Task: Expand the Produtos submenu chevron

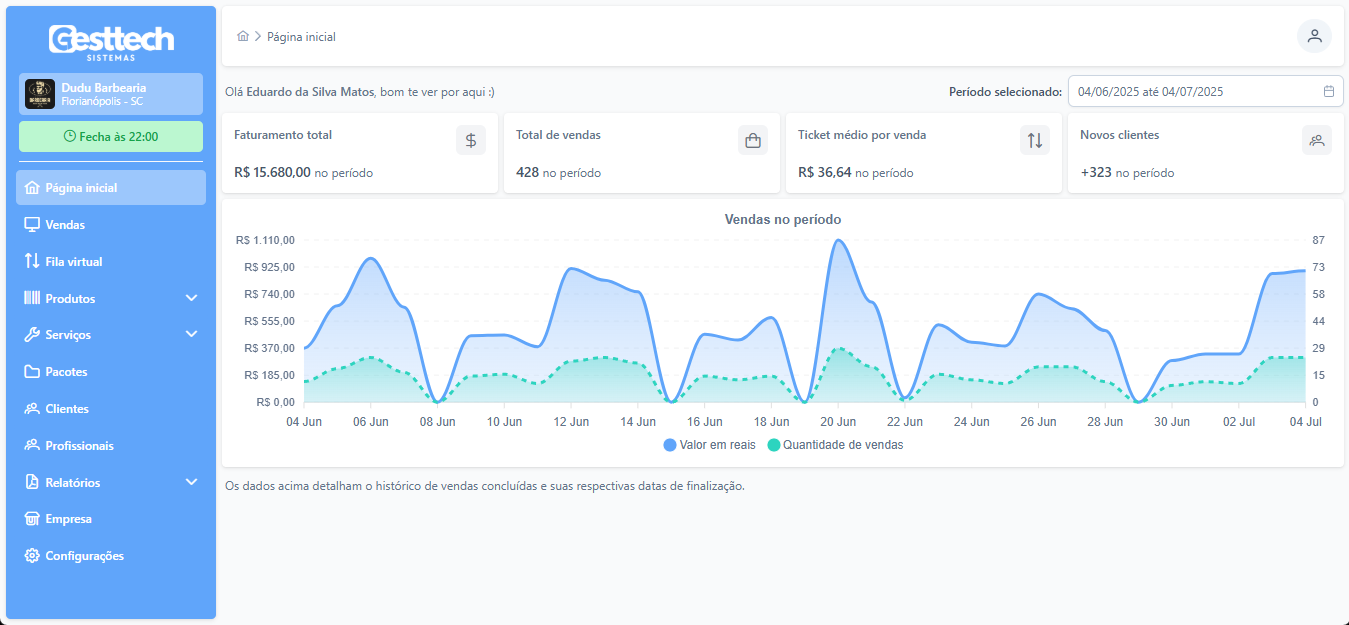Action: pos(192,298)
